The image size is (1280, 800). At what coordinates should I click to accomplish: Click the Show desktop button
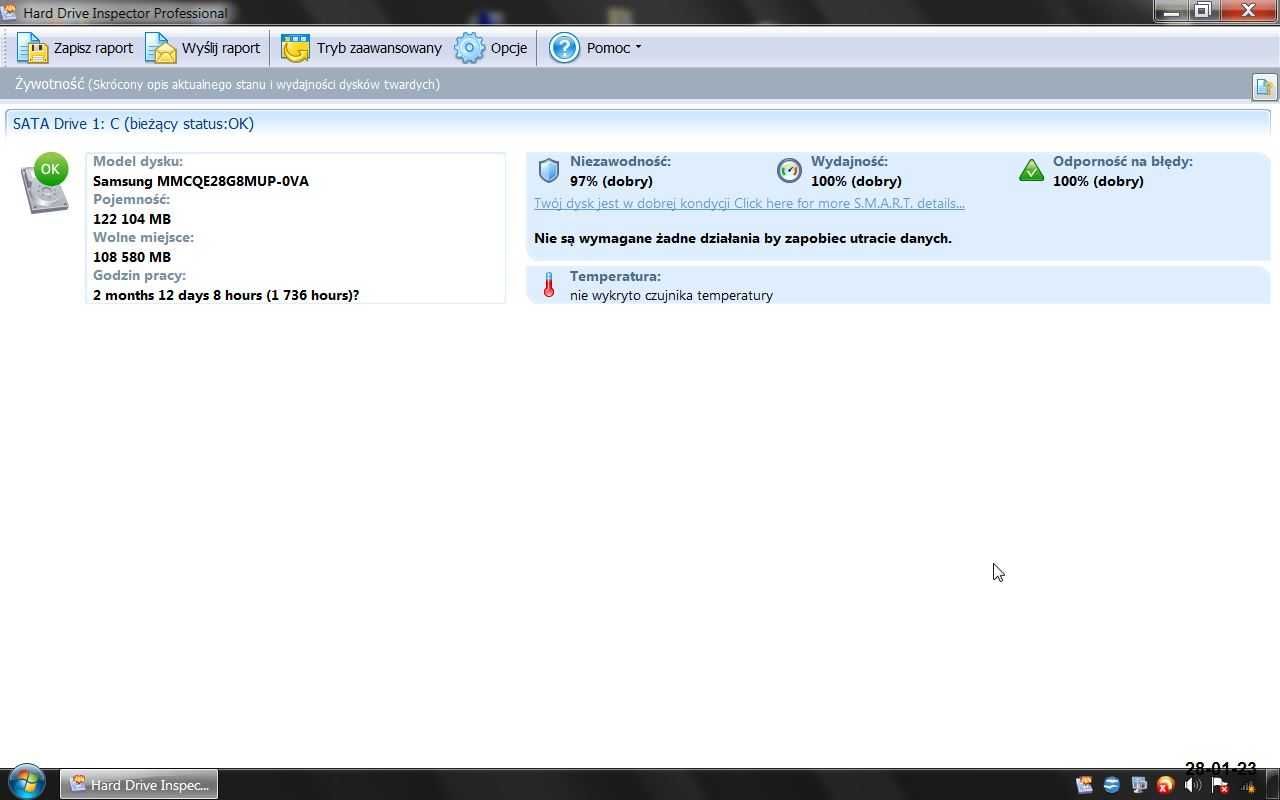[1273, 785]
